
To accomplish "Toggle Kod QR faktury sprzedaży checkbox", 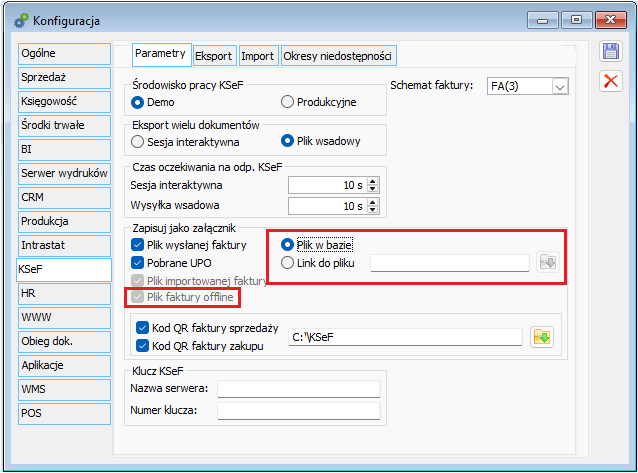I will point(142,327).
